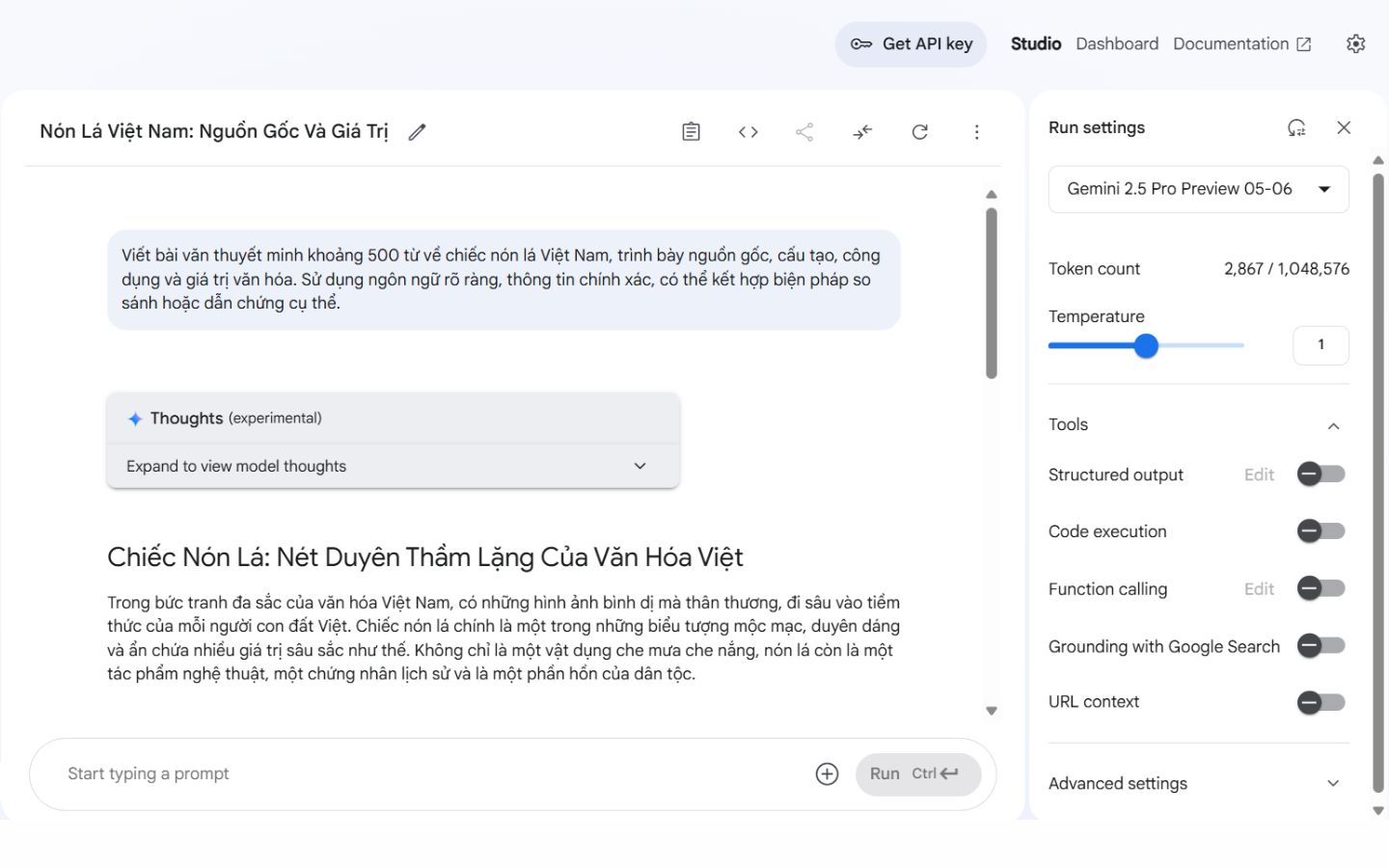Enable Grounding with Google Search

tap(1321, 645)
